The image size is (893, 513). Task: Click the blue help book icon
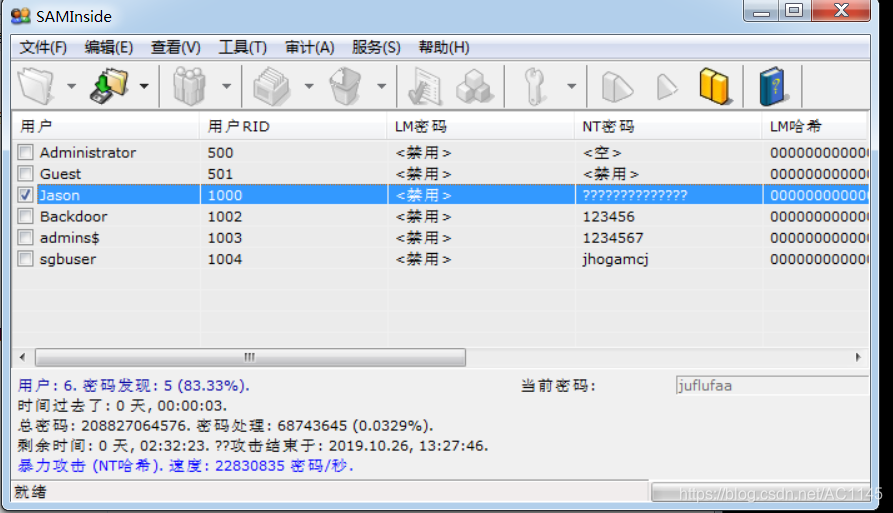point(773,86)
